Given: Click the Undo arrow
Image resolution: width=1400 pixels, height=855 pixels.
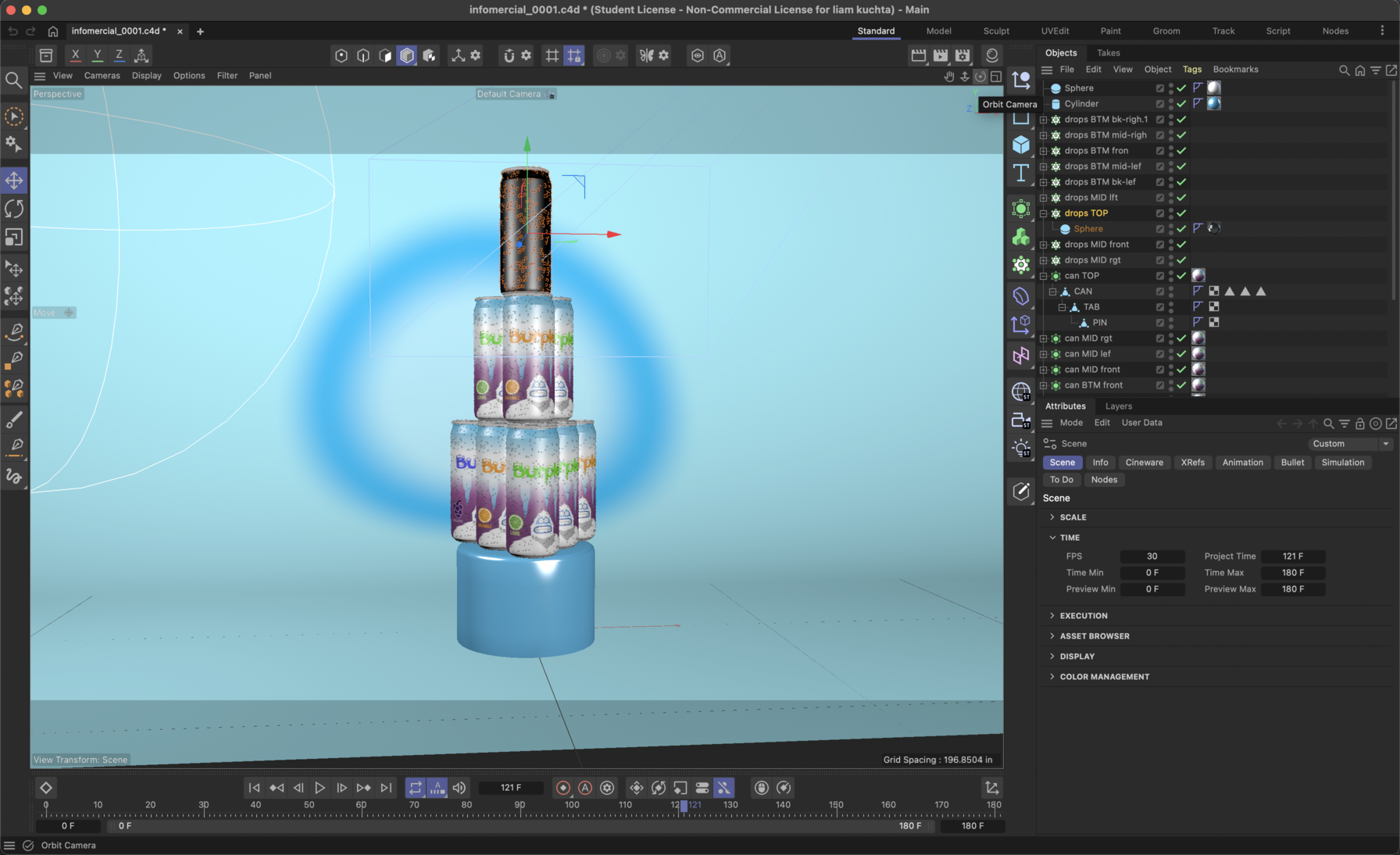Looking at the screenshot, I should 12,31.
